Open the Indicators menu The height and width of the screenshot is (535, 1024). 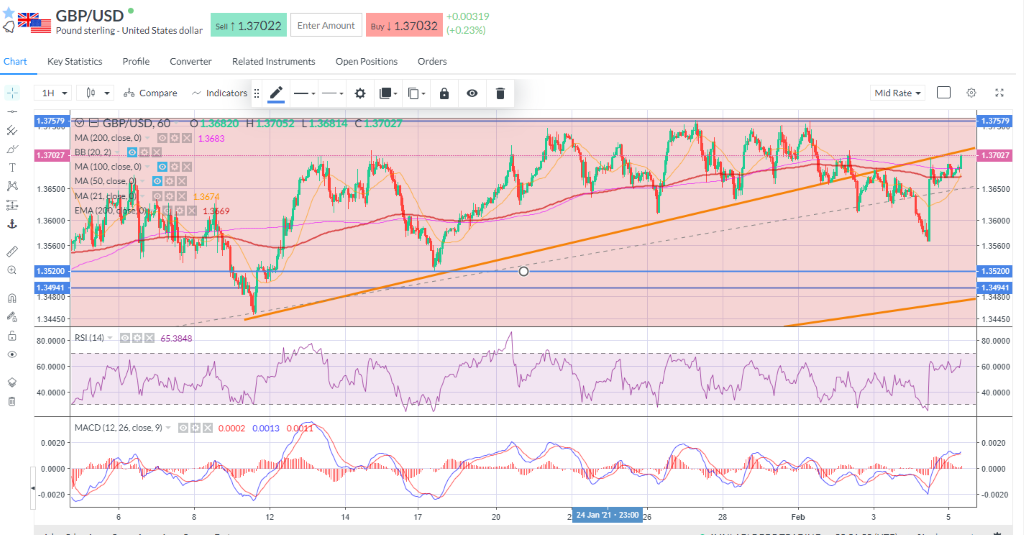pyautogui.click(x=219, y=93)
